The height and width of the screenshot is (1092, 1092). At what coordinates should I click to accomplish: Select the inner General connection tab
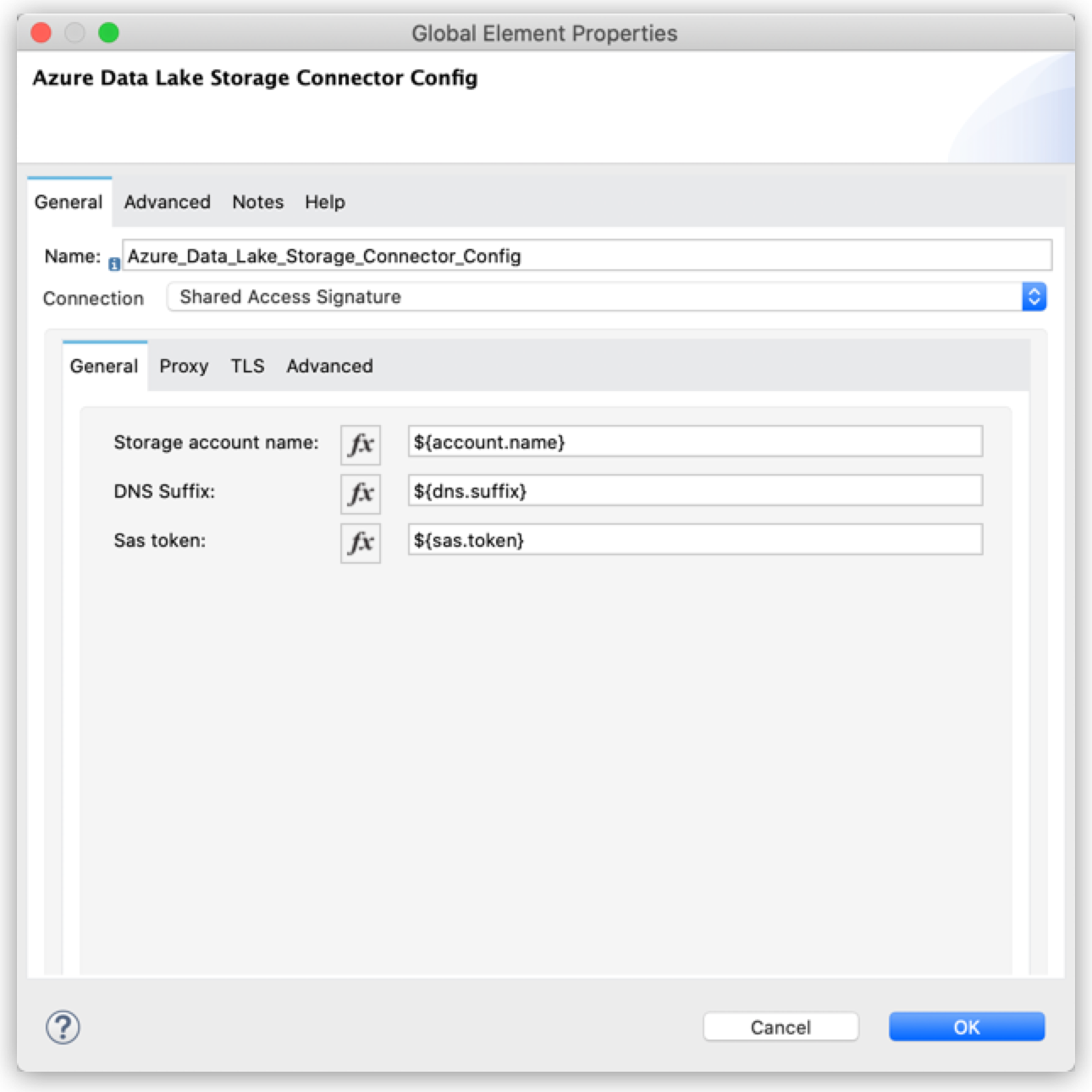point(103,366)
